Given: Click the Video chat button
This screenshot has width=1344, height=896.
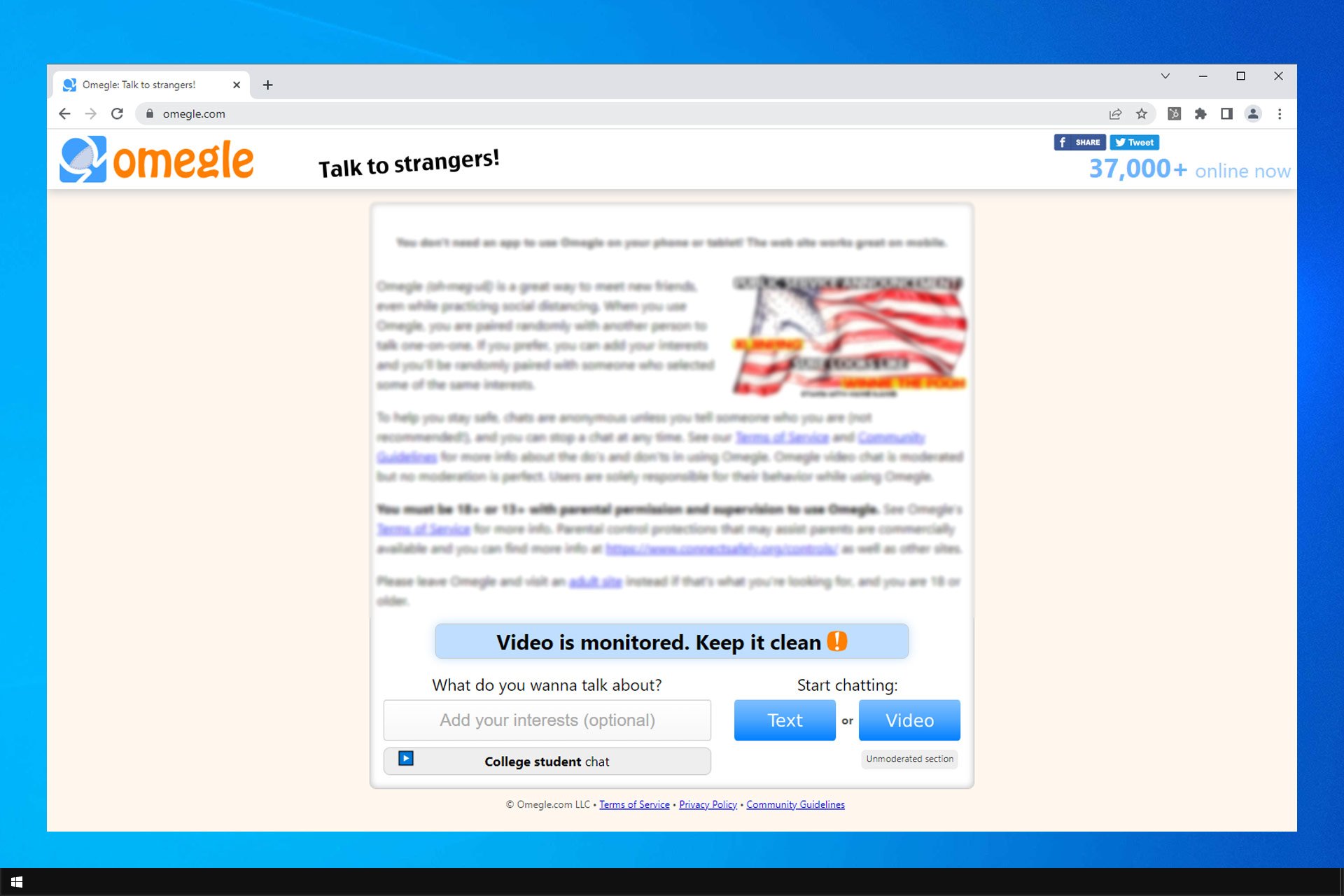Looking at the screenshot, I should click(x=908, y=720).
